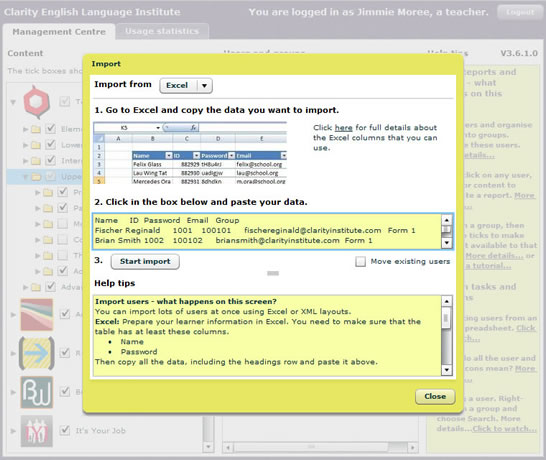
Task: Click inside the paste data text box
Action: (x=267, y=231)
